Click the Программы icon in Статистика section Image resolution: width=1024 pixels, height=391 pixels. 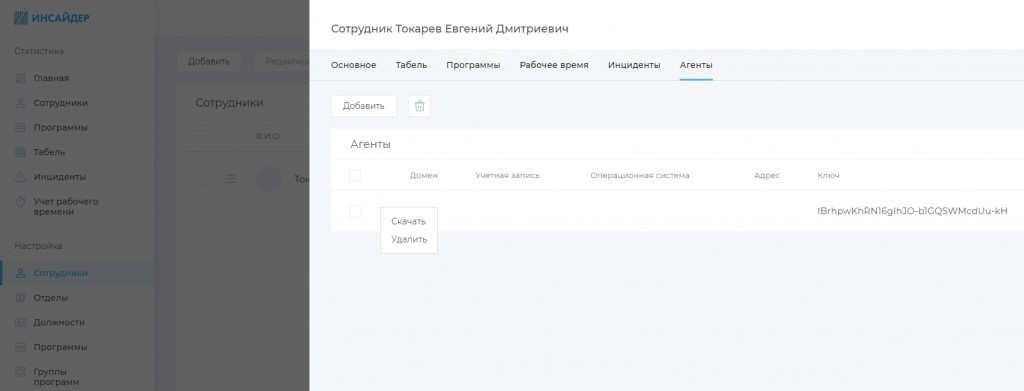[x=20, y=128]
